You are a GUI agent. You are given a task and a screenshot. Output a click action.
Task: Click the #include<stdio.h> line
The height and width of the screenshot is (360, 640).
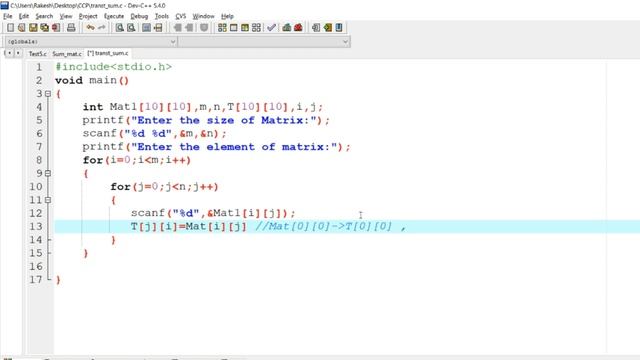(113, 67)
